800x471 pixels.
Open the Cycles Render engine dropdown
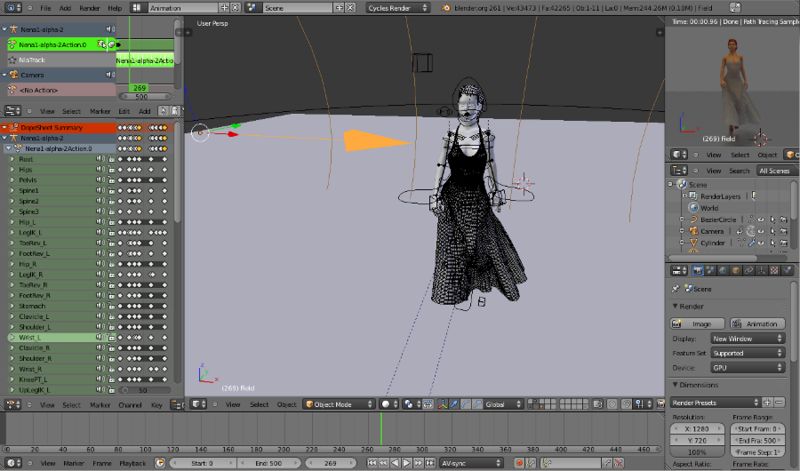click(396, 7)
